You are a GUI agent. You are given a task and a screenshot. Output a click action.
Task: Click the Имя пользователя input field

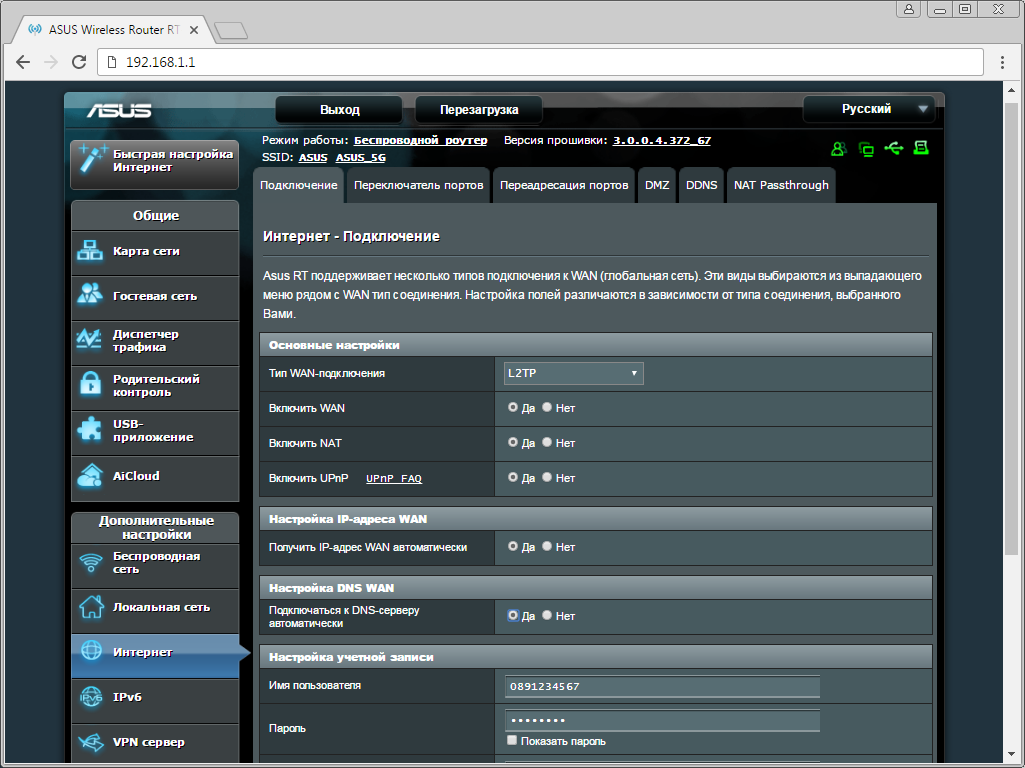pos(662,686)
